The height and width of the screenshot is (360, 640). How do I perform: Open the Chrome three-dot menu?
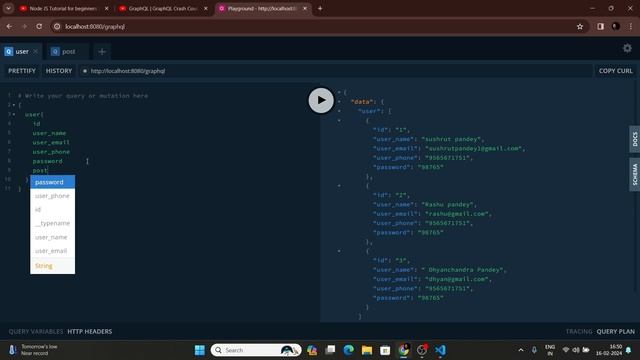click(x=631, y=27)
